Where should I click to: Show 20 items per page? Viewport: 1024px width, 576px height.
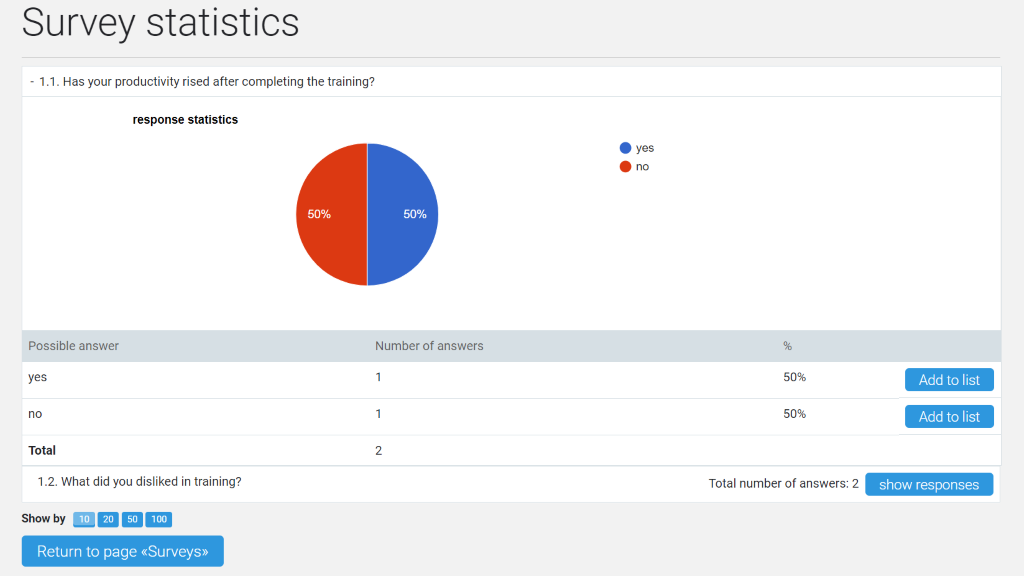click(x=108, y=519)
